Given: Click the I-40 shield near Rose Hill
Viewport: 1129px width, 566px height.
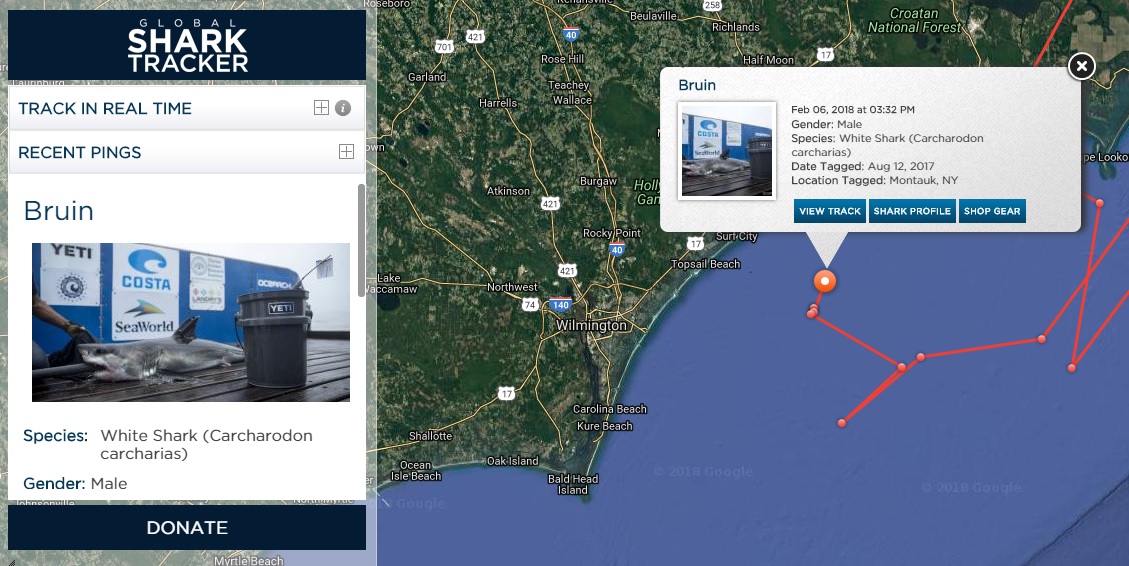Looking at the screenshot, I should (571, 35).
